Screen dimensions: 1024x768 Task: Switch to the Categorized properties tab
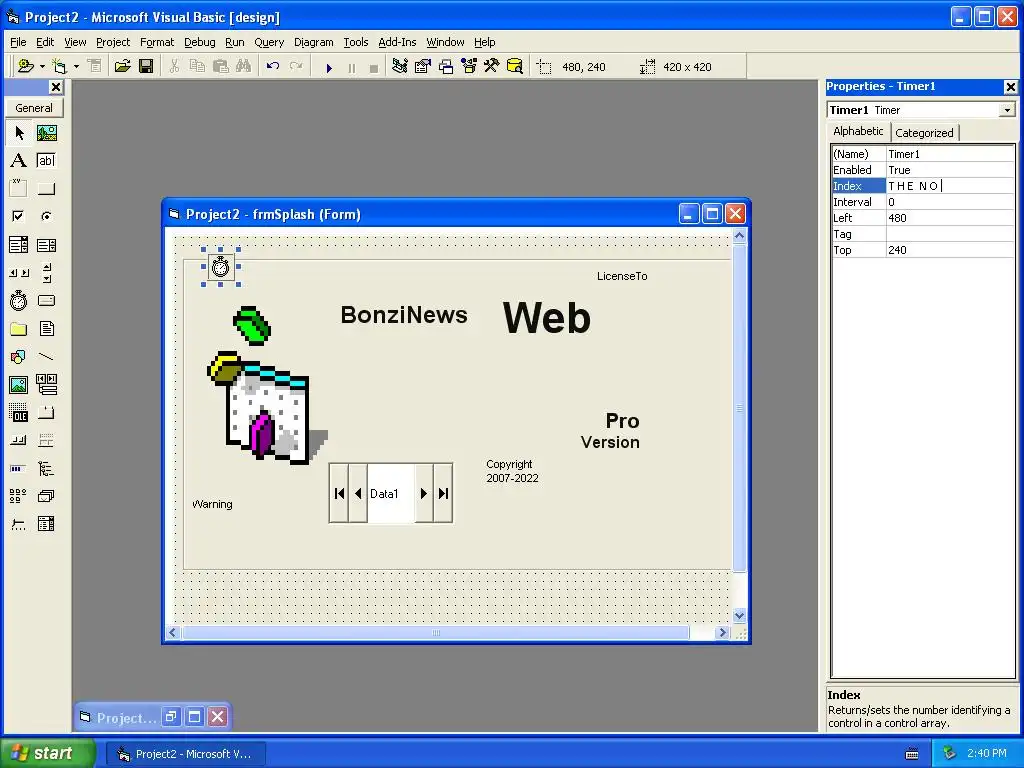924,133
